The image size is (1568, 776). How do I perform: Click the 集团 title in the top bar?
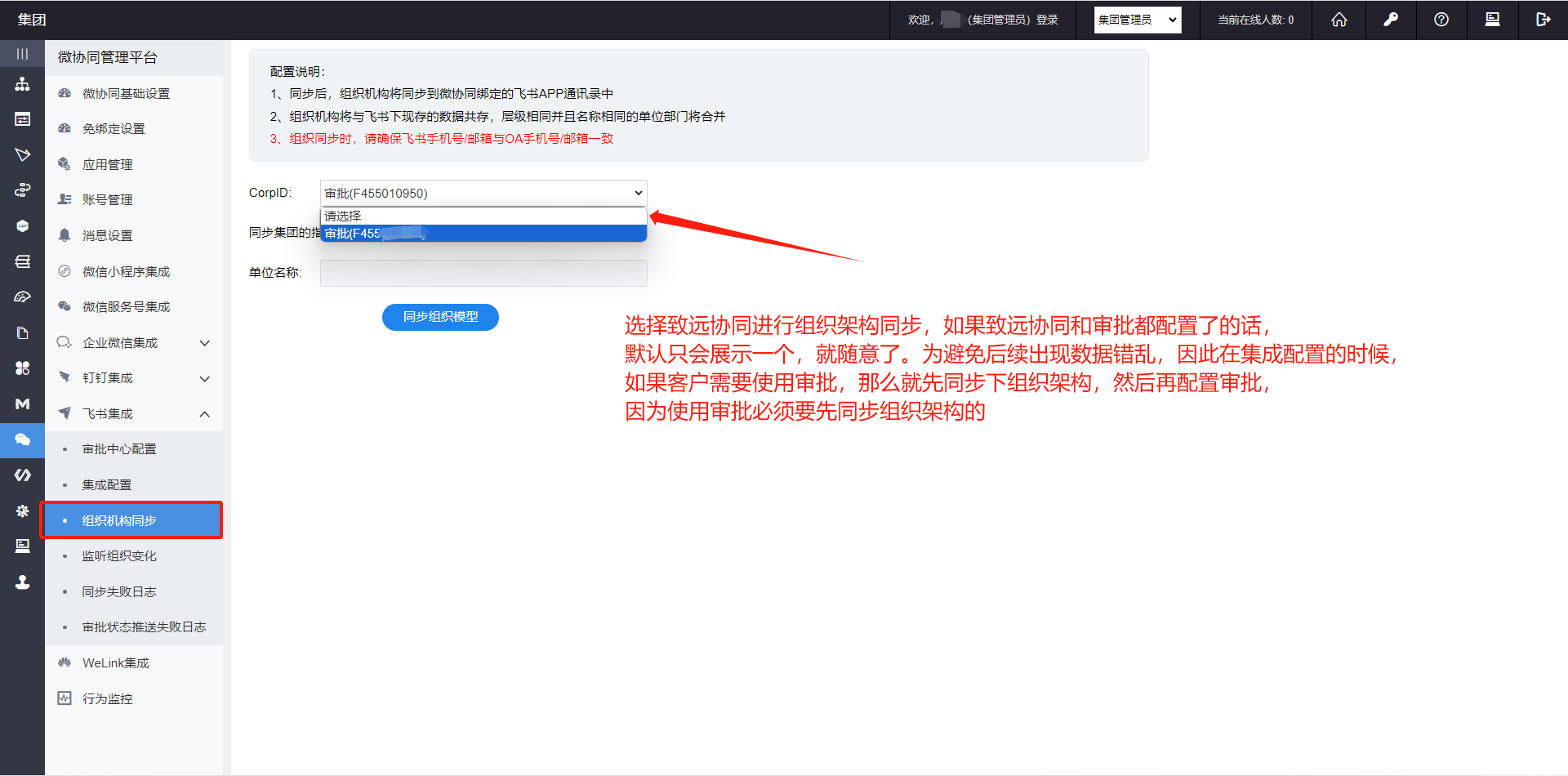tap(32, 20)
